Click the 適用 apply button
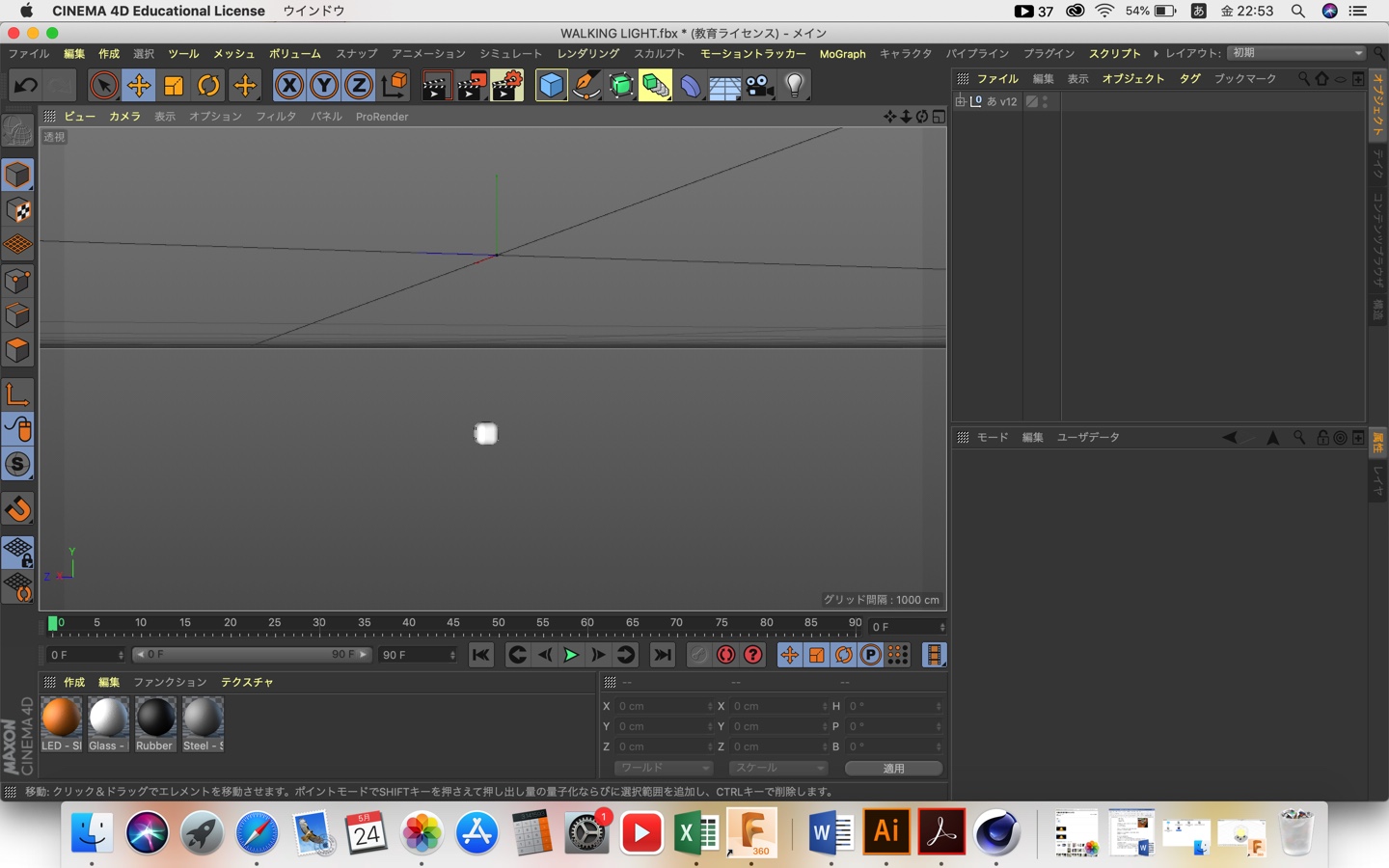The width and height of the screenshot is (1389, 868). coord(893,769)
